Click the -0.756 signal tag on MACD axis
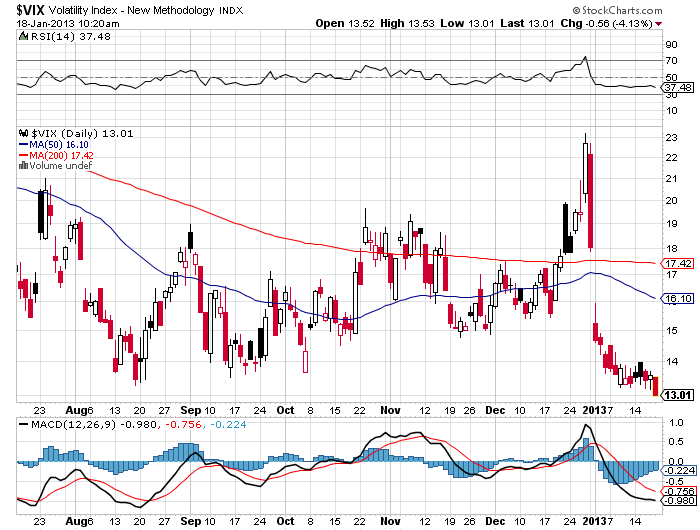The width and height of the screenshot is (700, 530). pyautogui.click(x=679, y=491)
